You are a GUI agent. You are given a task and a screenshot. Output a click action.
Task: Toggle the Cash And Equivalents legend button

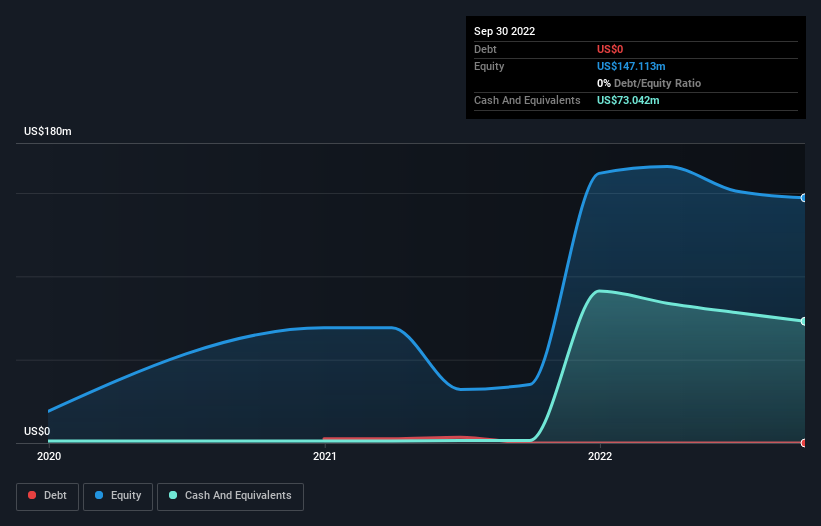point(230,496)
